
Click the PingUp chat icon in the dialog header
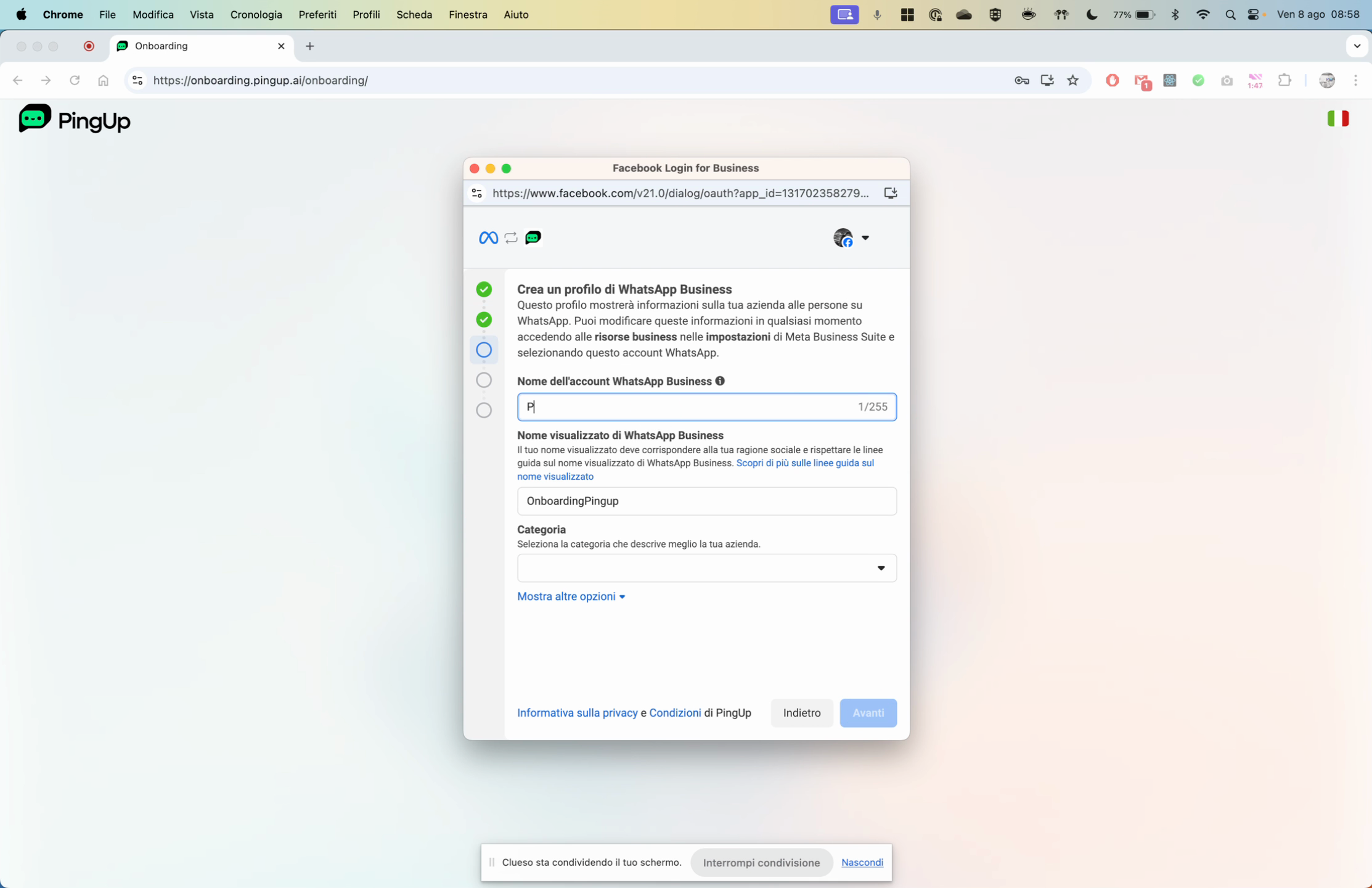tap(533, 237)
